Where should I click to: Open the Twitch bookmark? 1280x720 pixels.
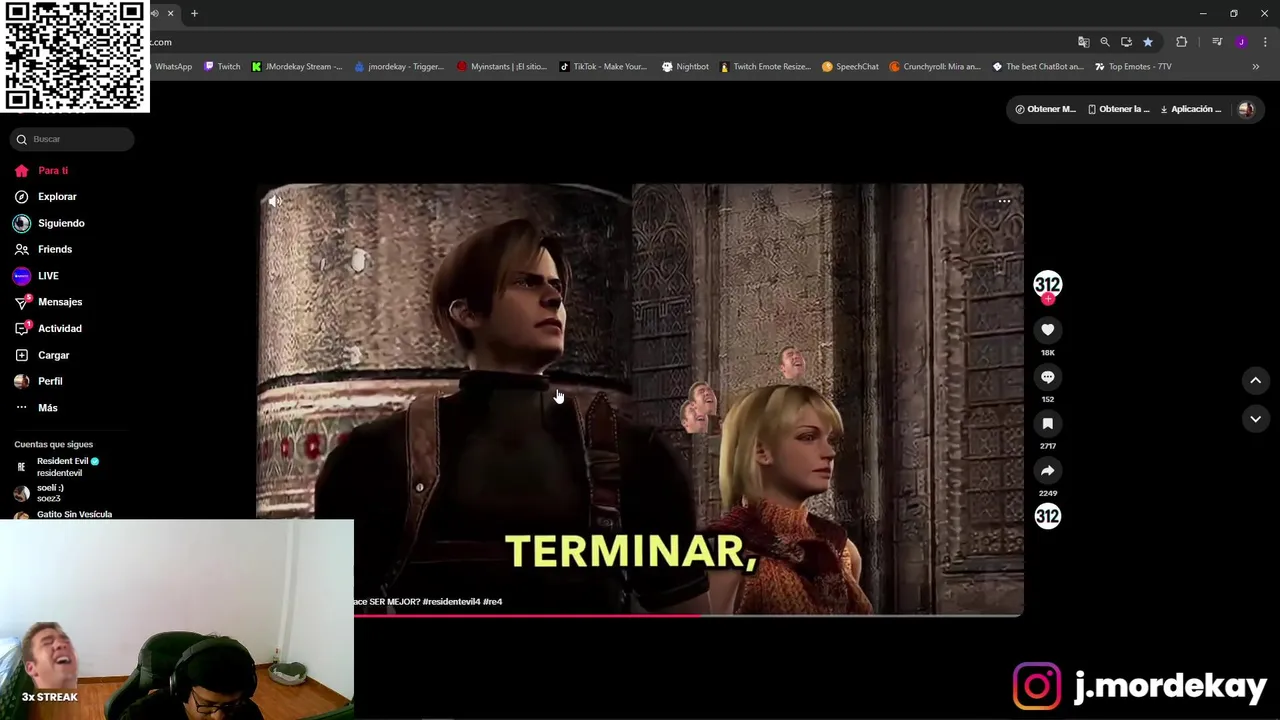(x=222, y=67)
